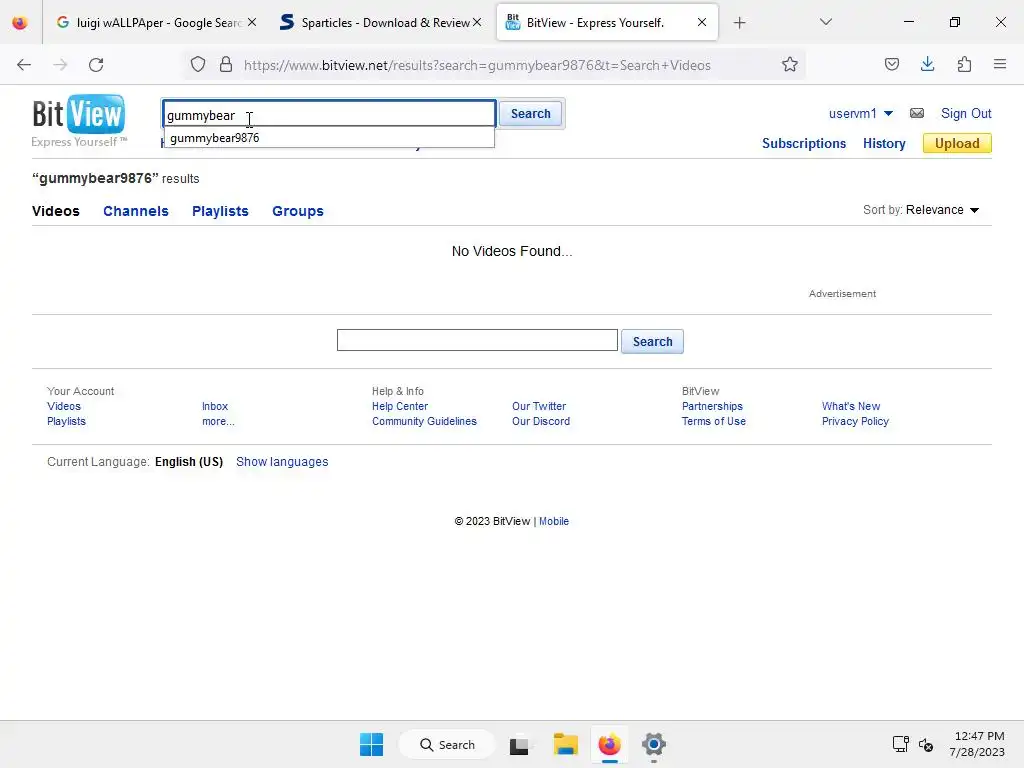Open the Our Discord footer link
This screenshot has height=768, width=1024.
(541, 421)
